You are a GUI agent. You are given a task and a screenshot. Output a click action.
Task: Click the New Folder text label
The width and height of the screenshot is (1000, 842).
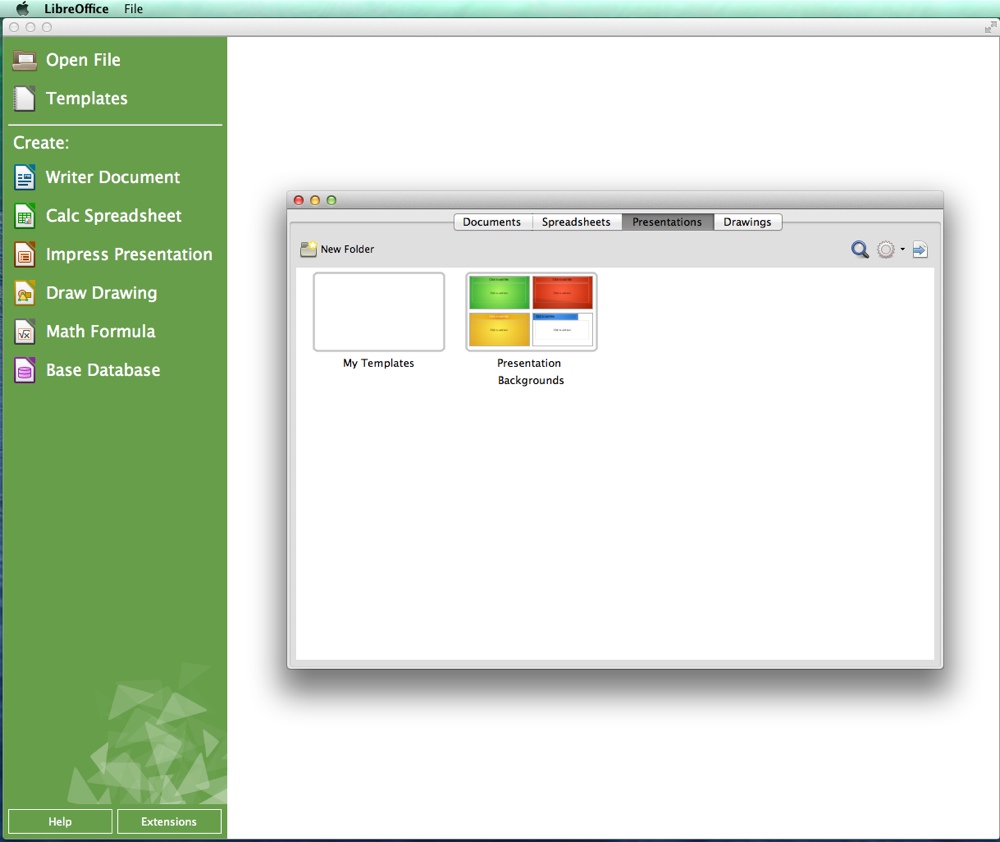pos(347,249)
